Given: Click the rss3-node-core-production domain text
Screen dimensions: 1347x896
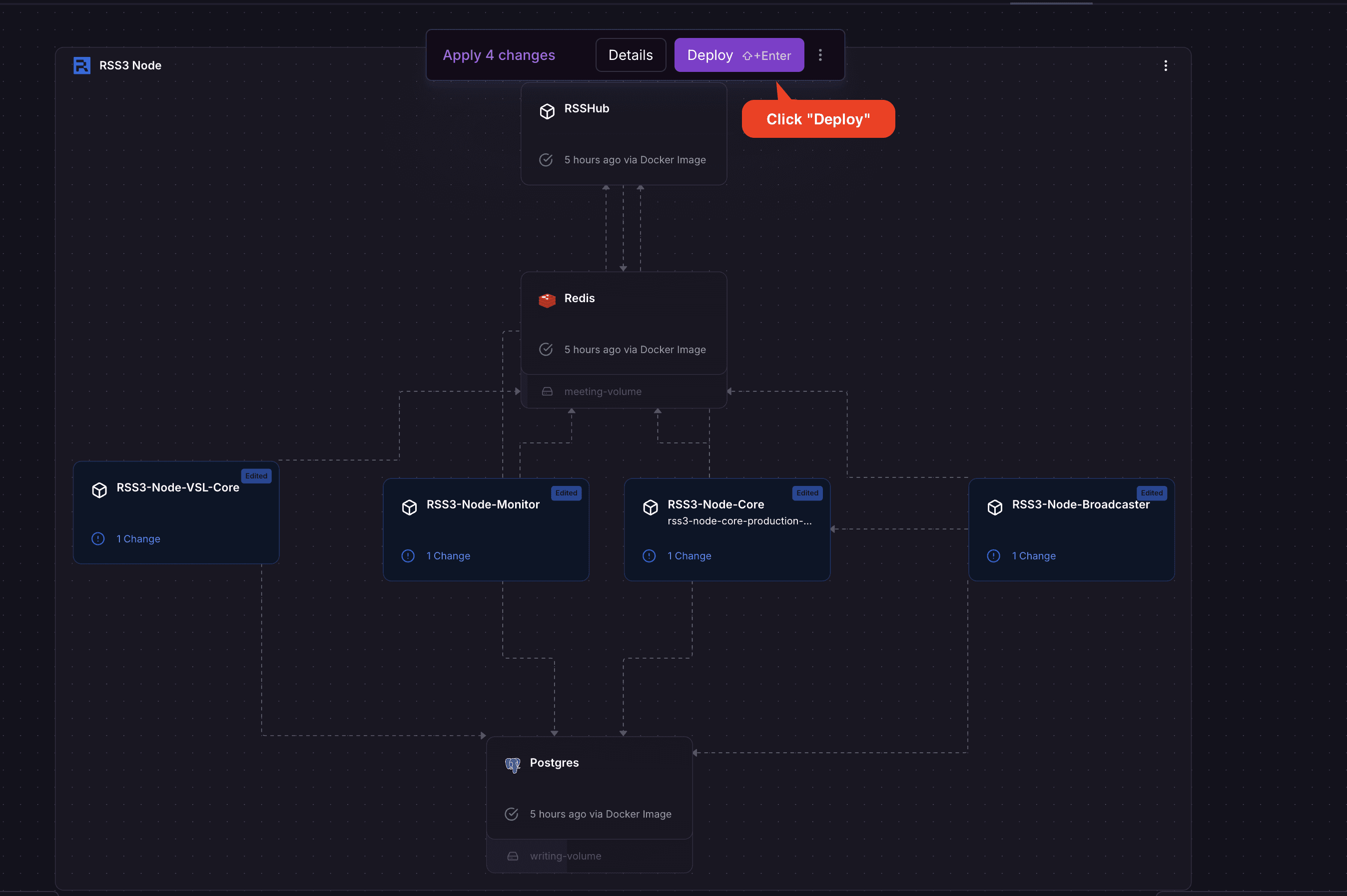Looking at the screenshot, I should (739, 521).
